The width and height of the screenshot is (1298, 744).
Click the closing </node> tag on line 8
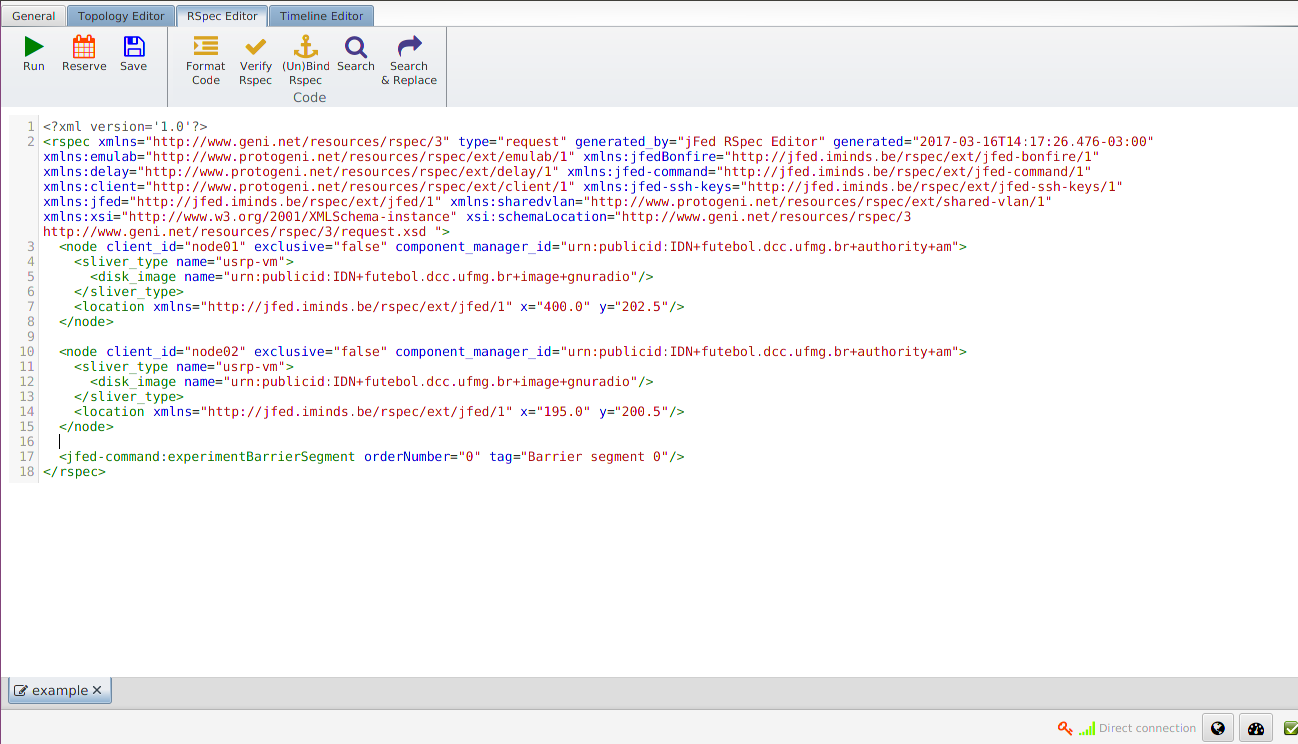click(x=86, y=321)
